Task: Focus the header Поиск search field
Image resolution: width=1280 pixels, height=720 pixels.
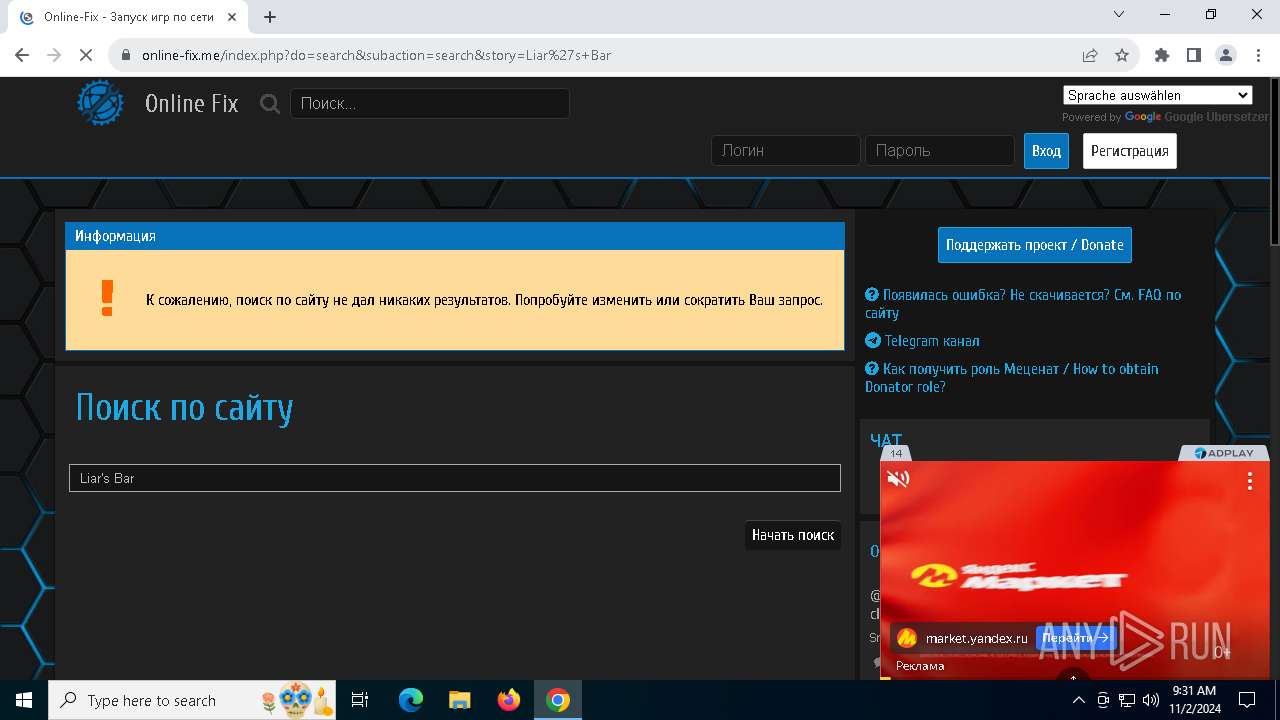Action: click(x=430, y=103)
